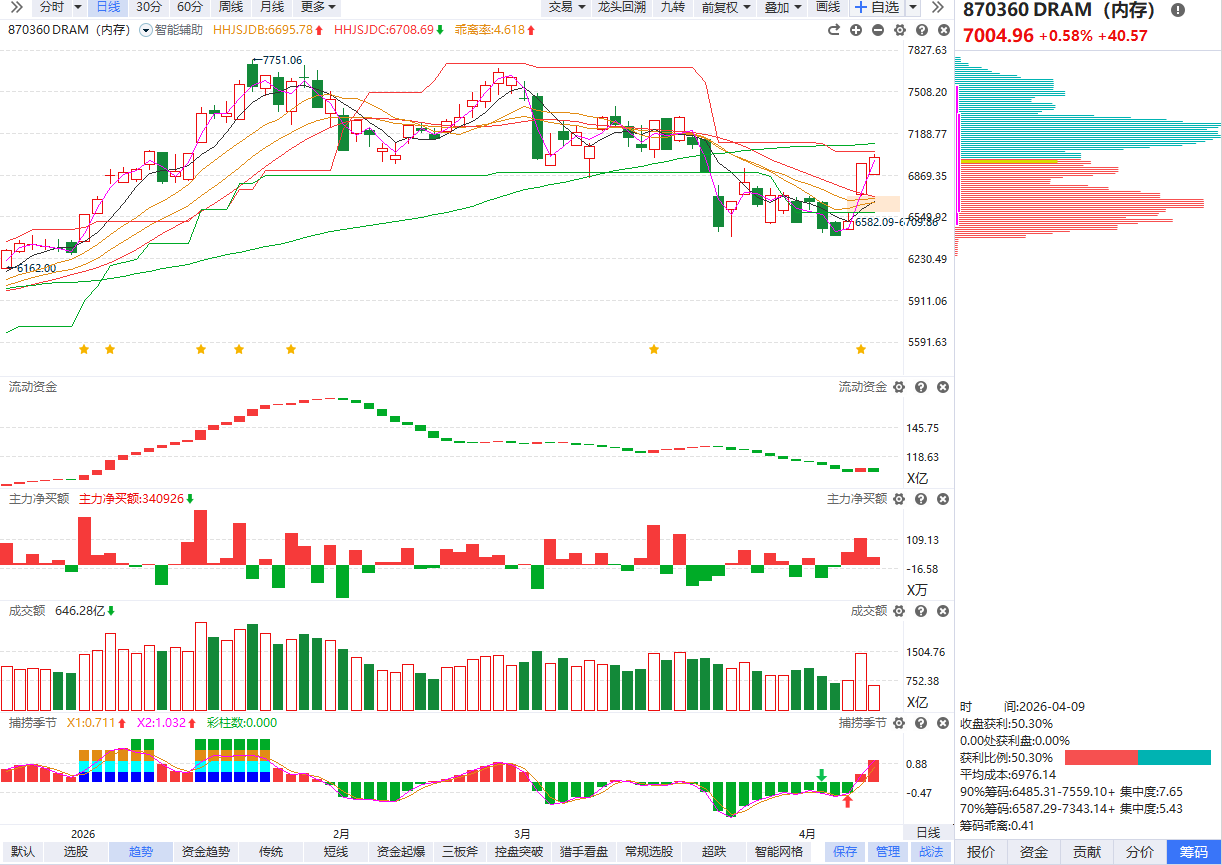Open the 前复权 adjustment dropdown
Screen dimensions: 1222x865
point(726,7)
